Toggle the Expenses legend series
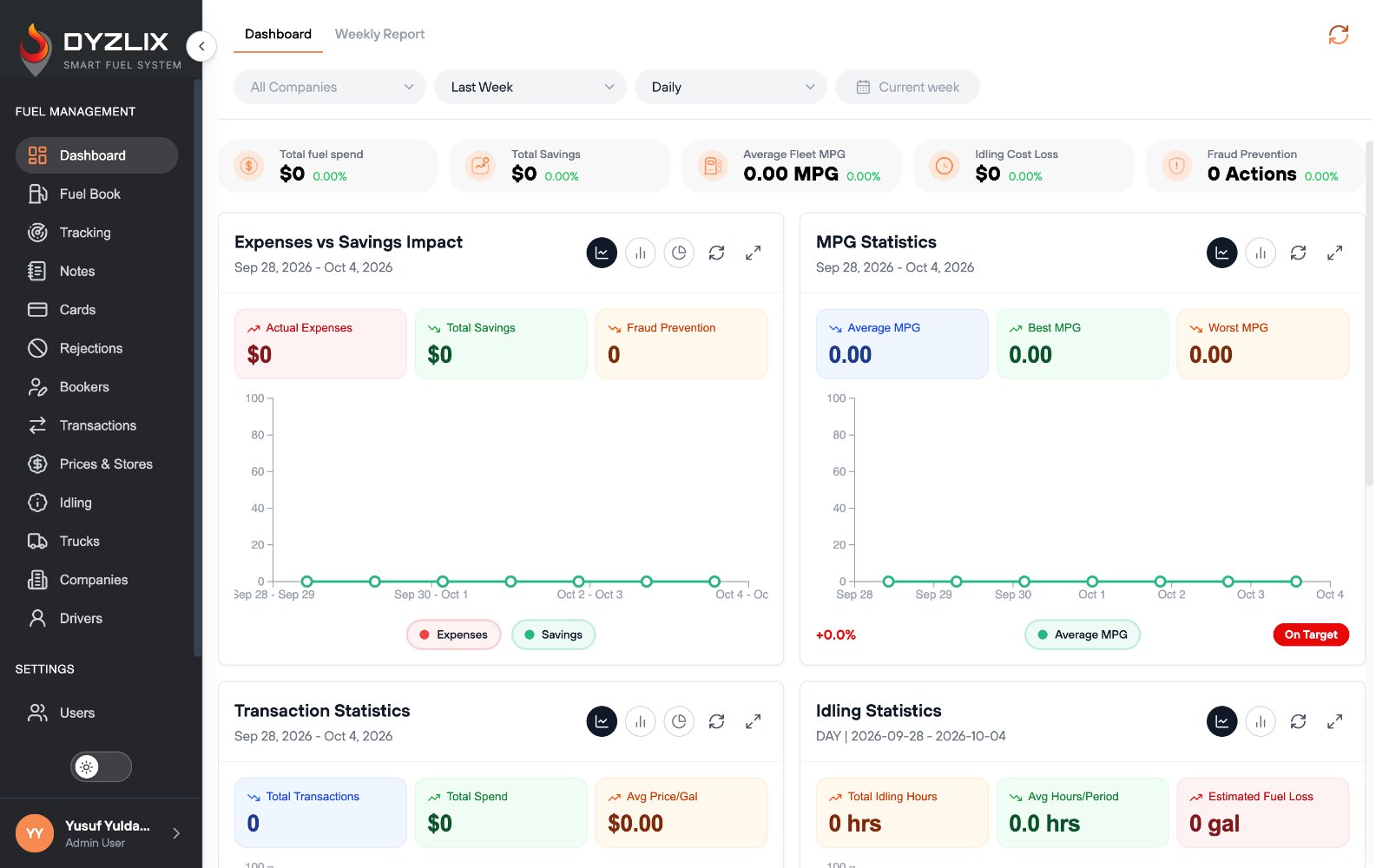Image resolution: width=1389 pixels, height=868 pixels. [x=453, y=635]
